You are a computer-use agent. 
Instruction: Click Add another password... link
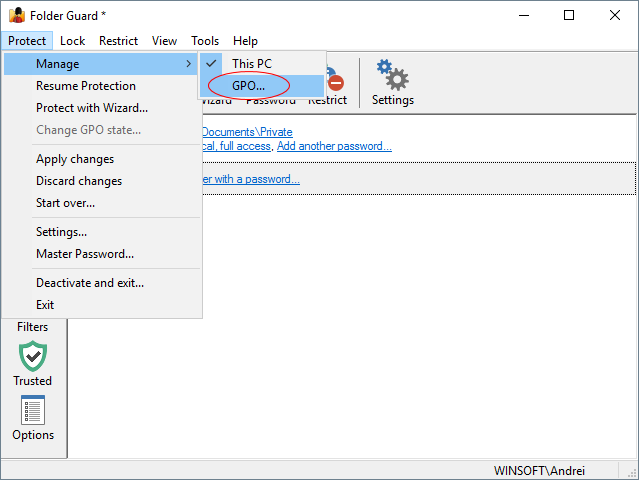point(334,146)
